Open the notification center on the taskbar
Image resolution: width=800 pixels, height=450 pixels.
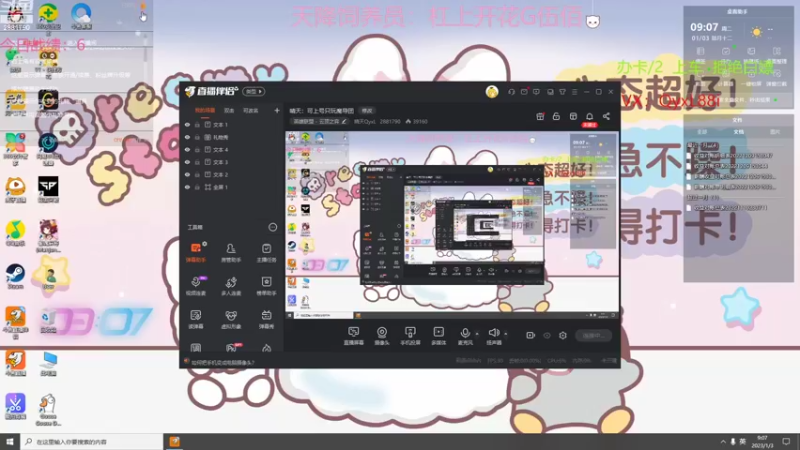(x=786, y=442)
